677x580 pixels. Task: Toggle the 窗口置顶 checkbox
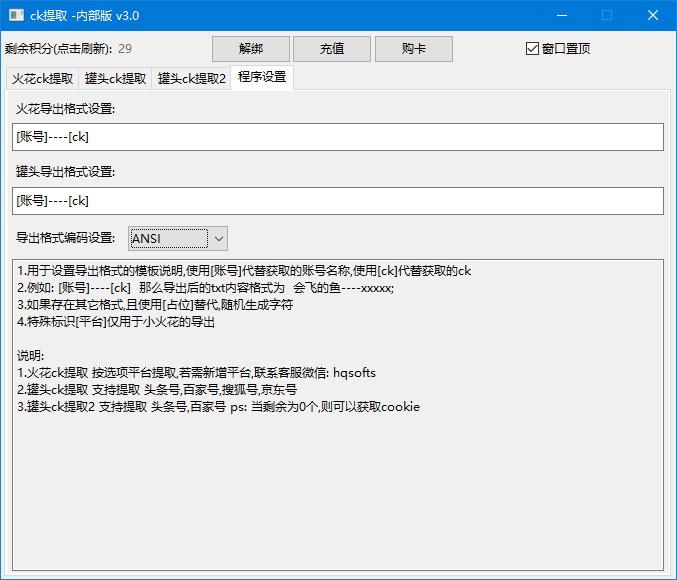coord(532,48)
